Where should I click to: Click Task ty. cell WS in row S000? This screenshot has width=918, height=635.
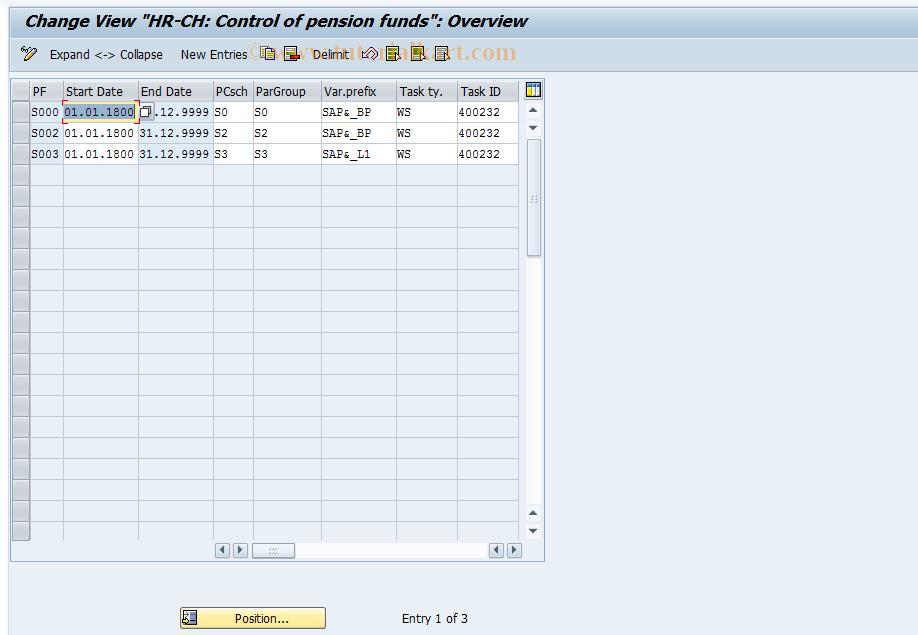(426, 112)
